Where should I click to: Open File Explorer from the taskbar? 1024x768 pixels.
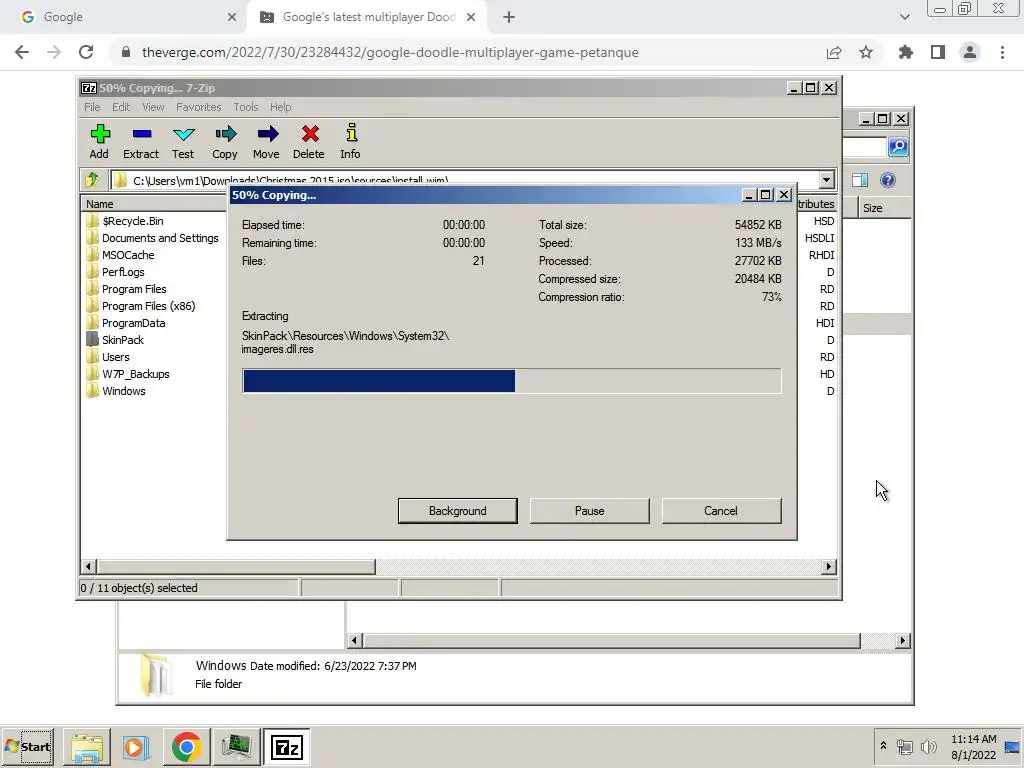(87, 747)
